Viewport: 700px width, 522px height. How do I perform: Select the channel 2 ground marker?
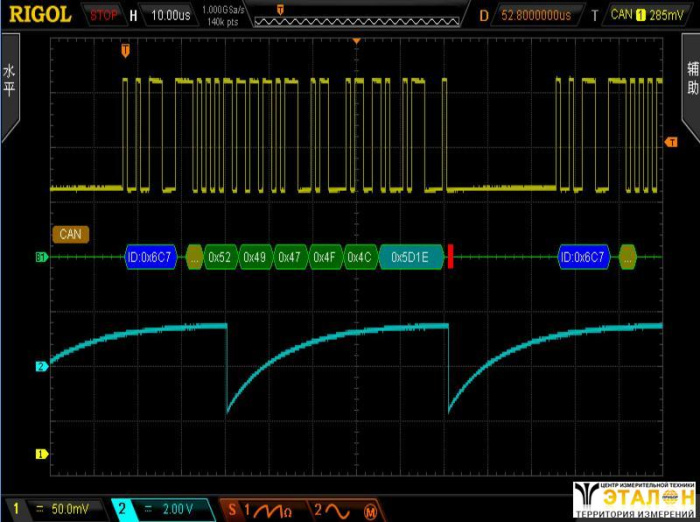pos(42,366)
